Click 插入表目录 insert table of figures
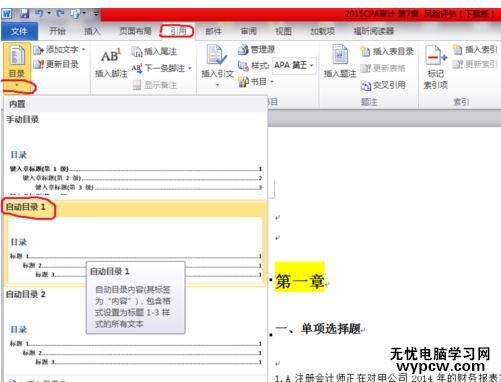The height and width of the screenshot is (382, 501). [x=387, y=52]
